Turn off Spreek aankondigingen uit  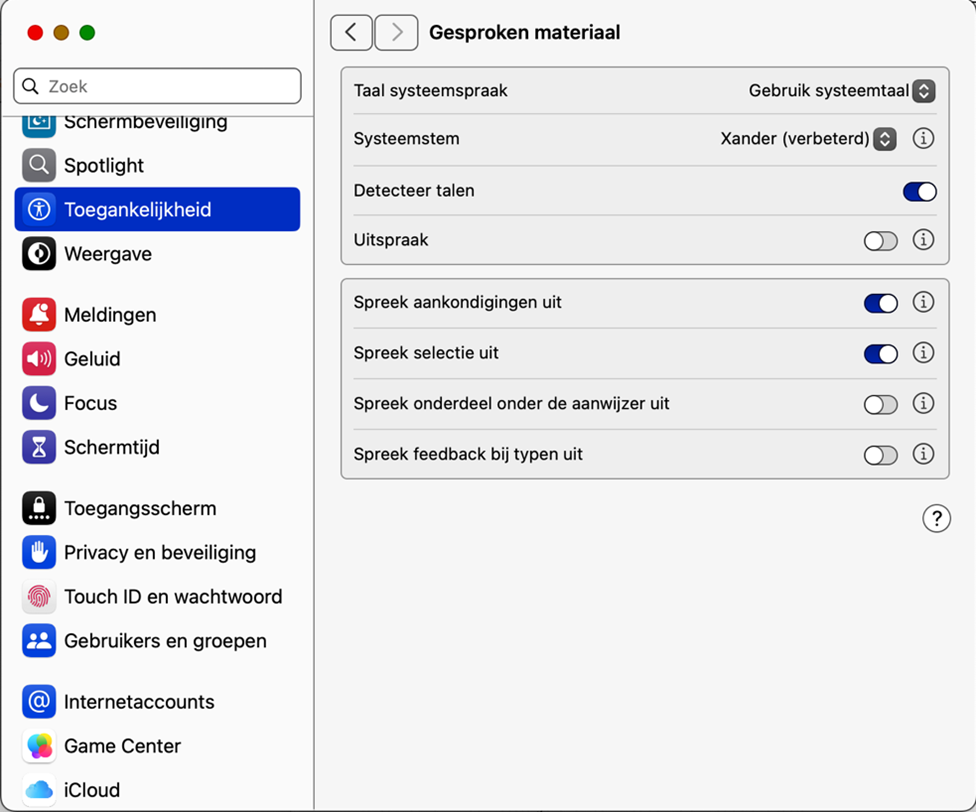880,303
